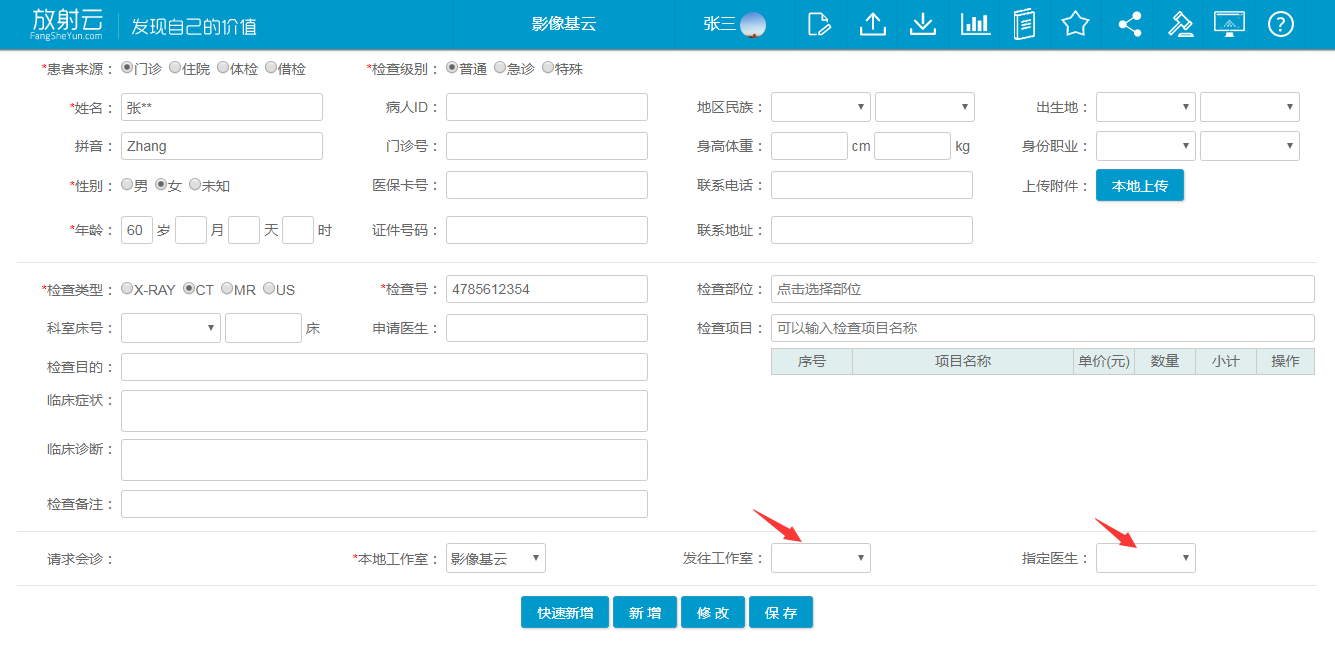Open the bar chart statistics icon
Viewport: 1335px width, 656px height.
(975, 24)
